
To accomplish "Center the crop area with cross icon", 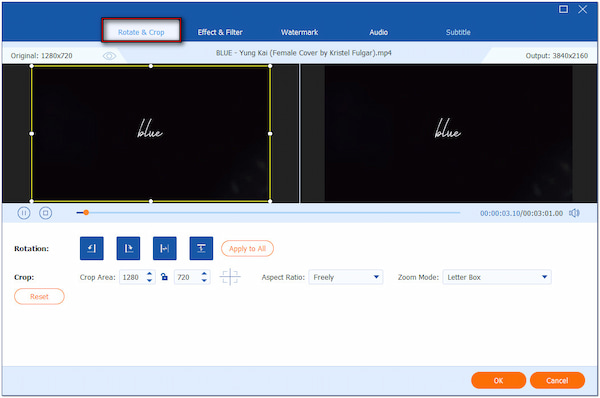I will (x=230, y=277).
